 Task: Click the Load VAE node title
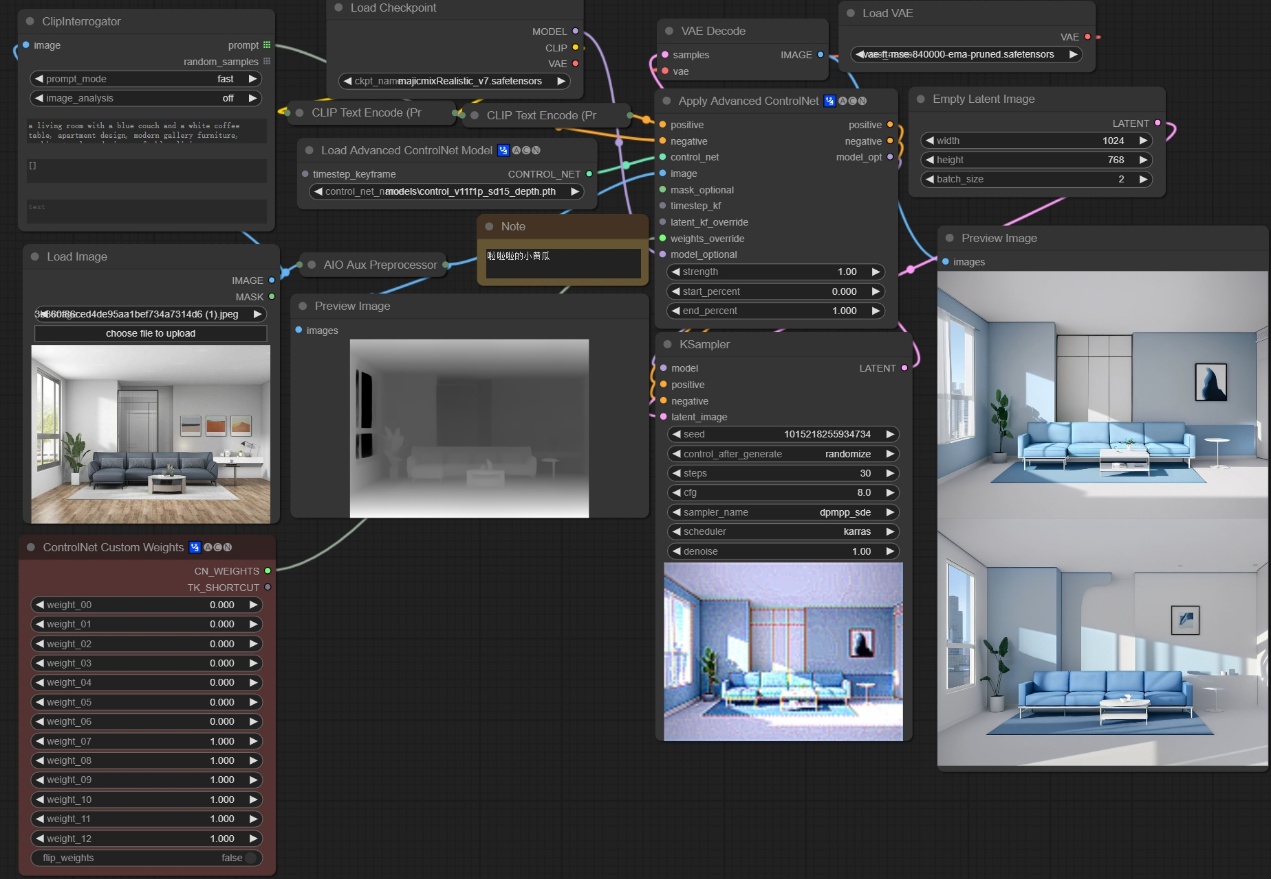click(888, 13)
